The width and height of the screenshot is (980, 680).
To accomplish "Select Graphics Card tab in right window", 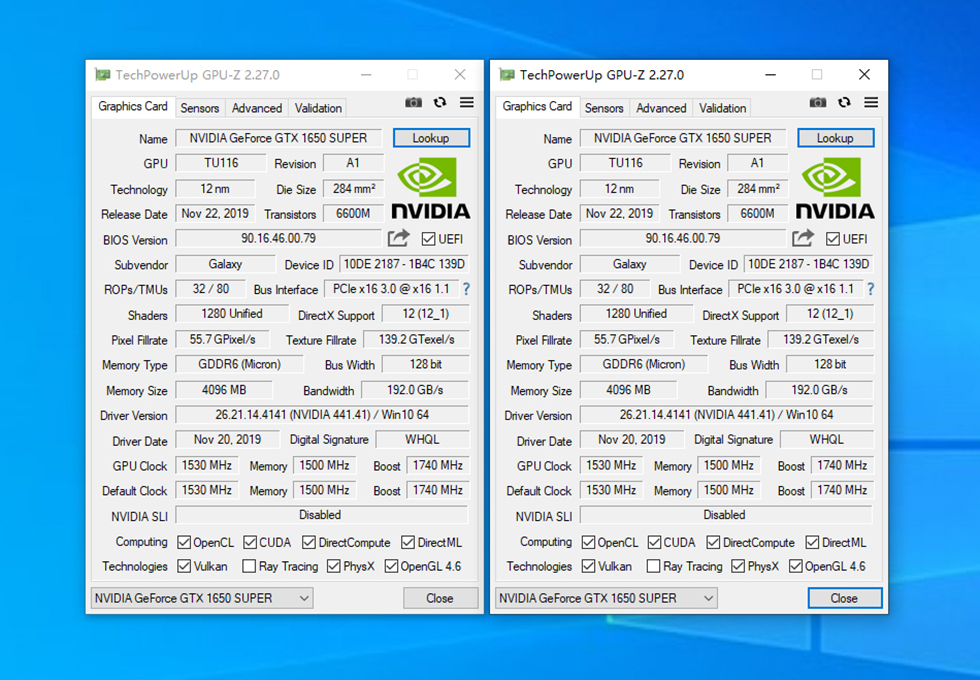I will click(x=537, y=106).
